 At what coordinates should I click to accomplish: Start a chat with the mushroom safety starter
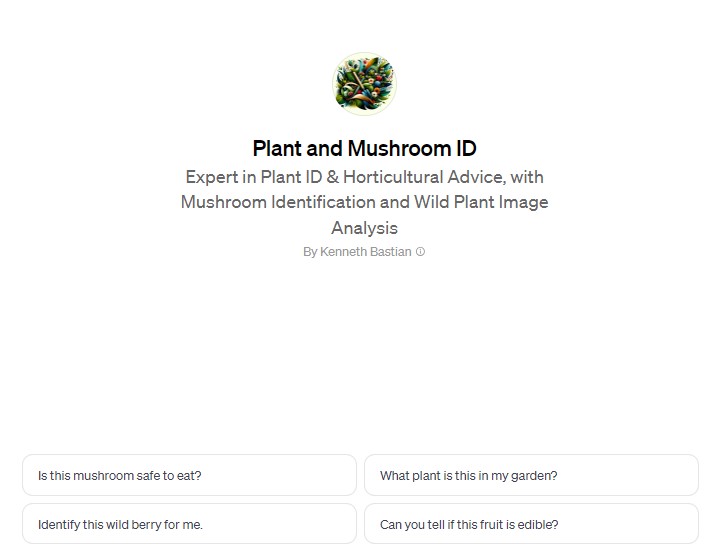[189, 476]
